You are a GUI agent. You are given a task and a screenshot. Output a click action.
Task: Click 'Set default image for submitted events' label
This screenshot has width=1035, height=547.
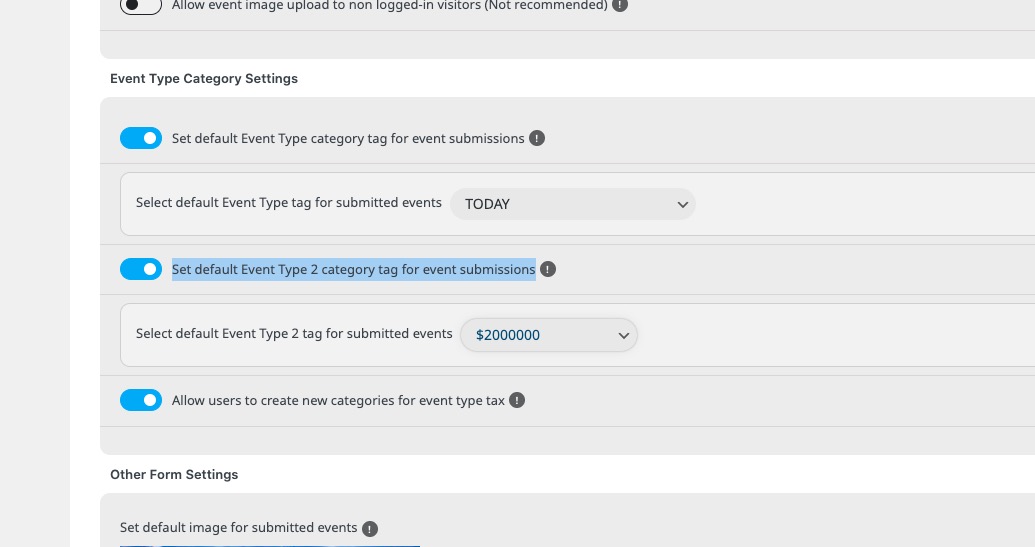coord(238,528)
